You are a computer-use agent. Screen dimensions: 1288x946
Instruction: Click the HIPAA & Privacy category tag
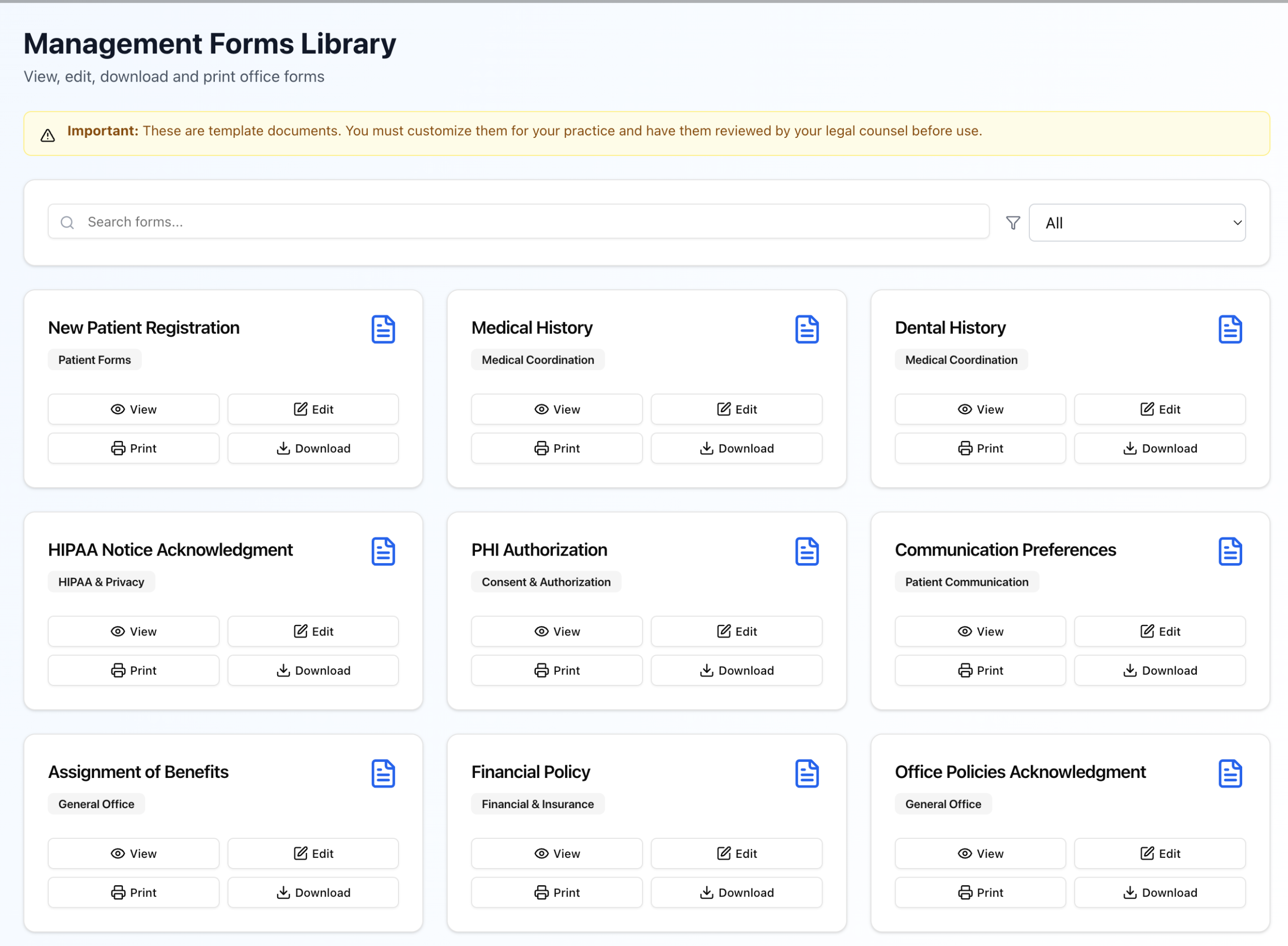tap(101, 582)
